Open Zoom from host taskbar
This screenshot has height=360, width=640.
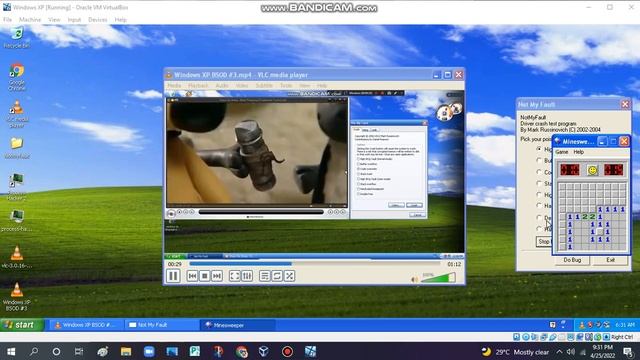point(149,351)
